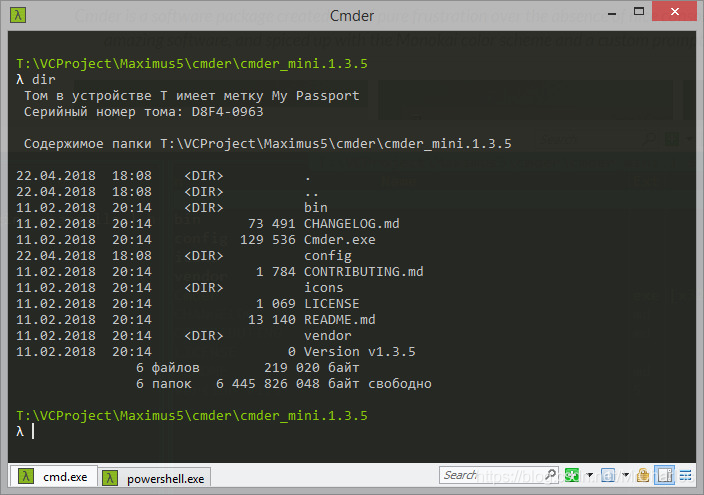Open the blue lines settings menu
The height and width of the screenshot is (495, 704).
tap(686, 475)
